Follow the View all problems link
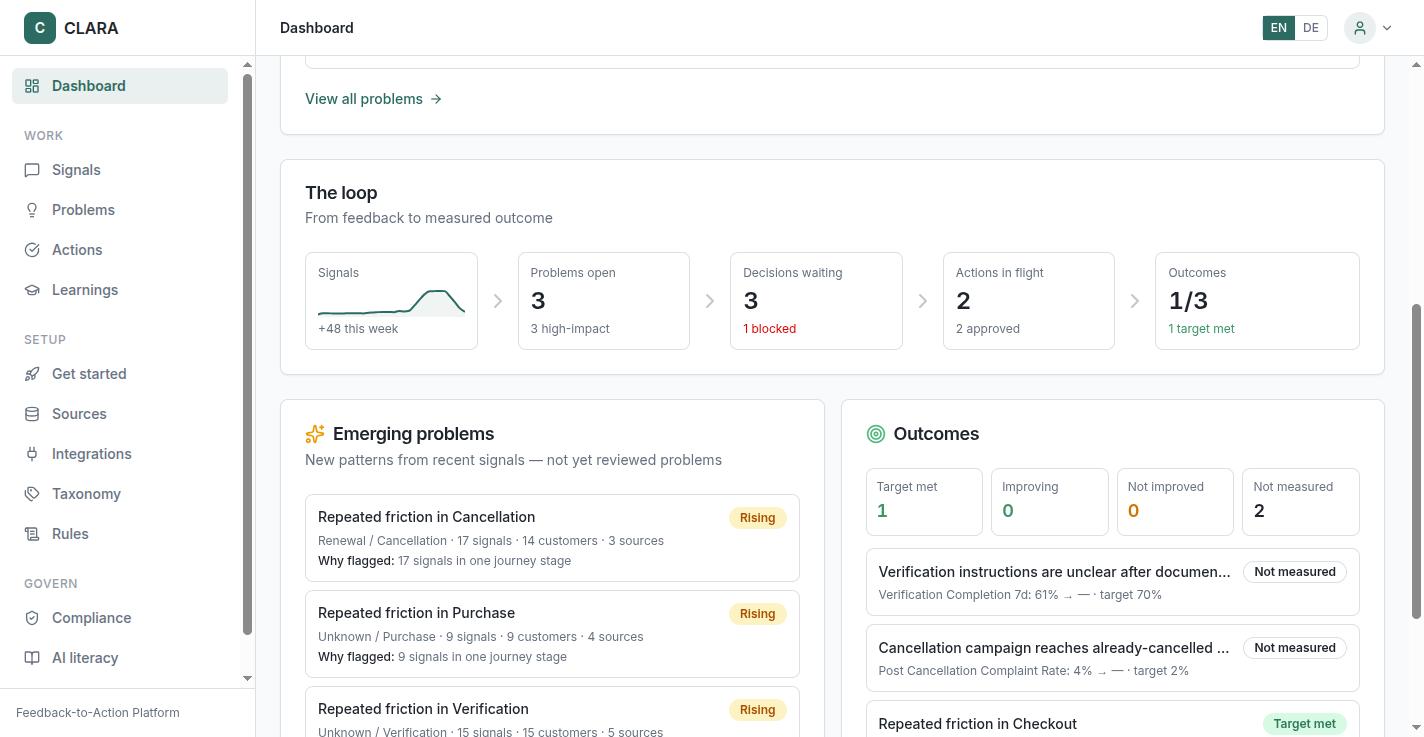 pos(373,99)
